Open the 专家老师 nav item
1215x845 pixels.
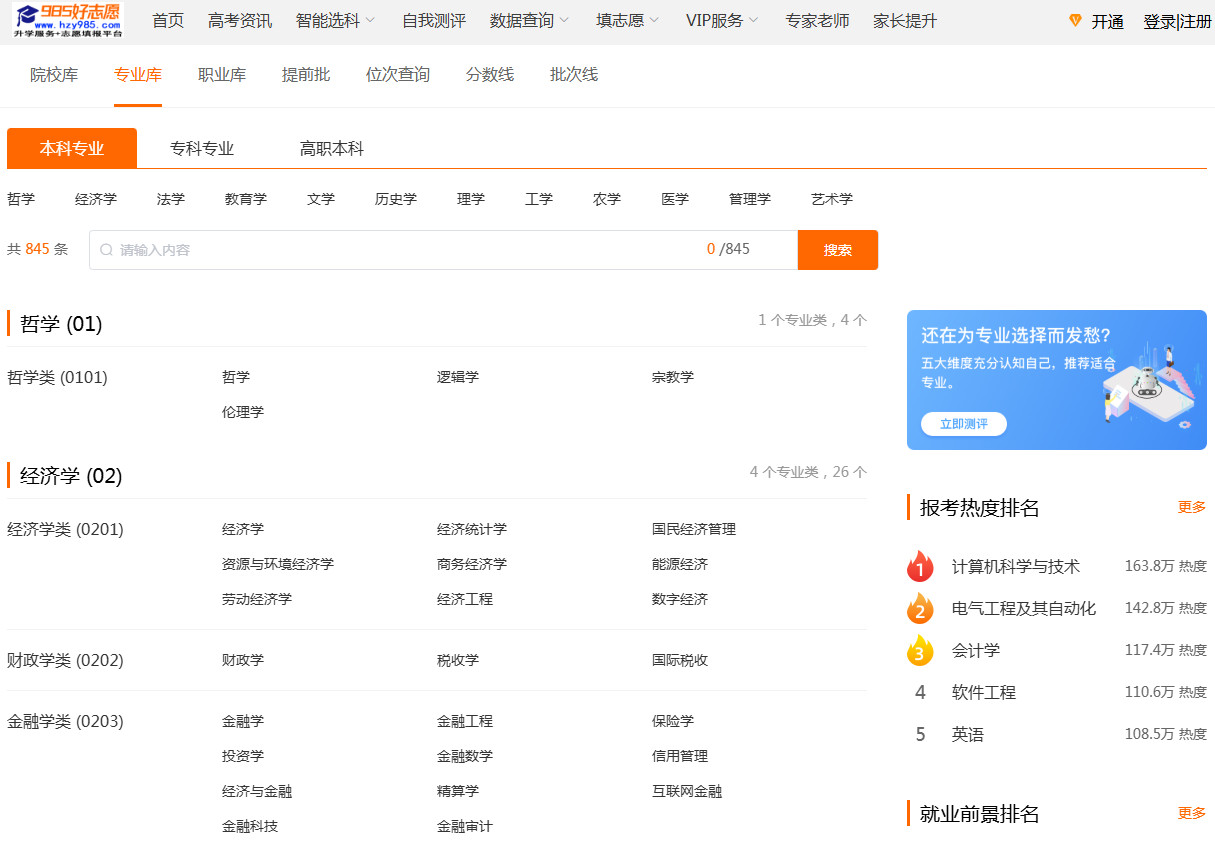point(817,21)
